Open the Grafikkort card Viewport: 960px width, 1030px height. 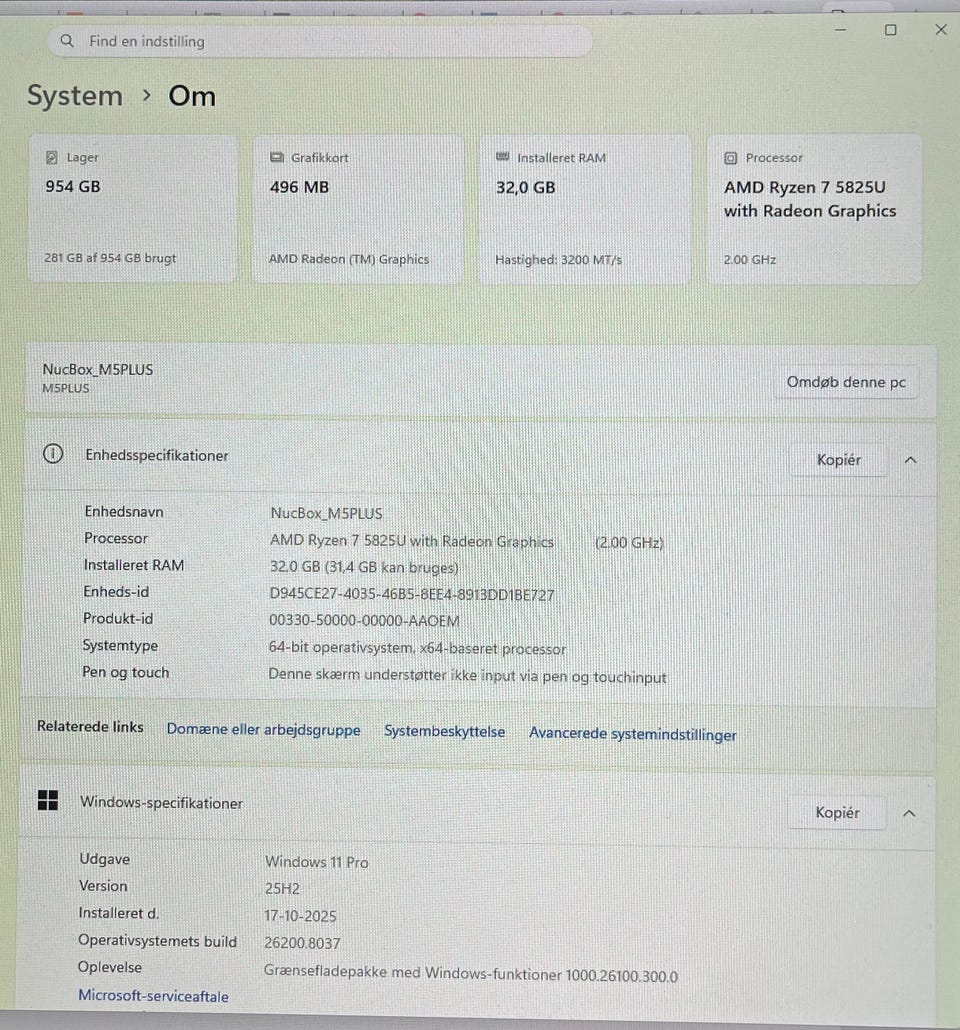click(358, 210)
